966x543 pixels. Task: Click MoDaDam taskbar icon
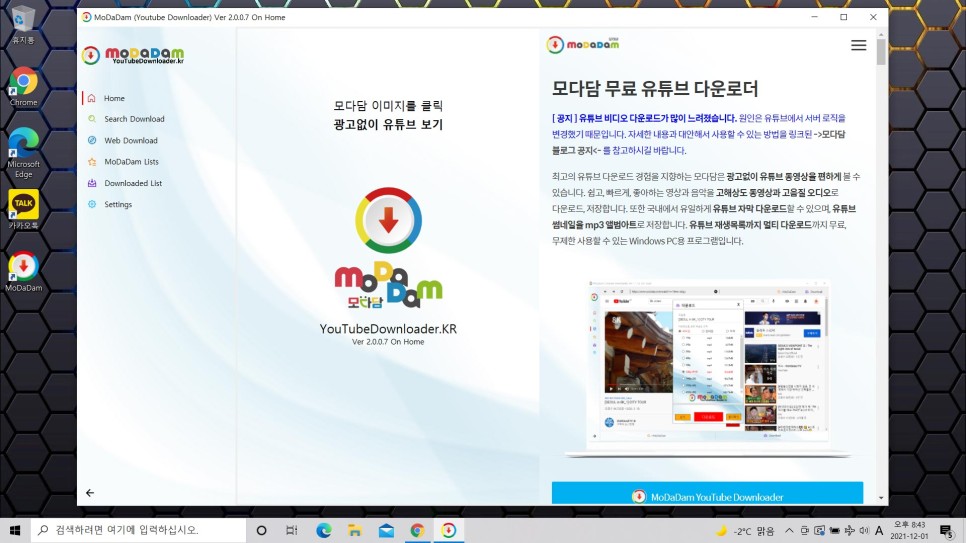click(x=449, y=530)
